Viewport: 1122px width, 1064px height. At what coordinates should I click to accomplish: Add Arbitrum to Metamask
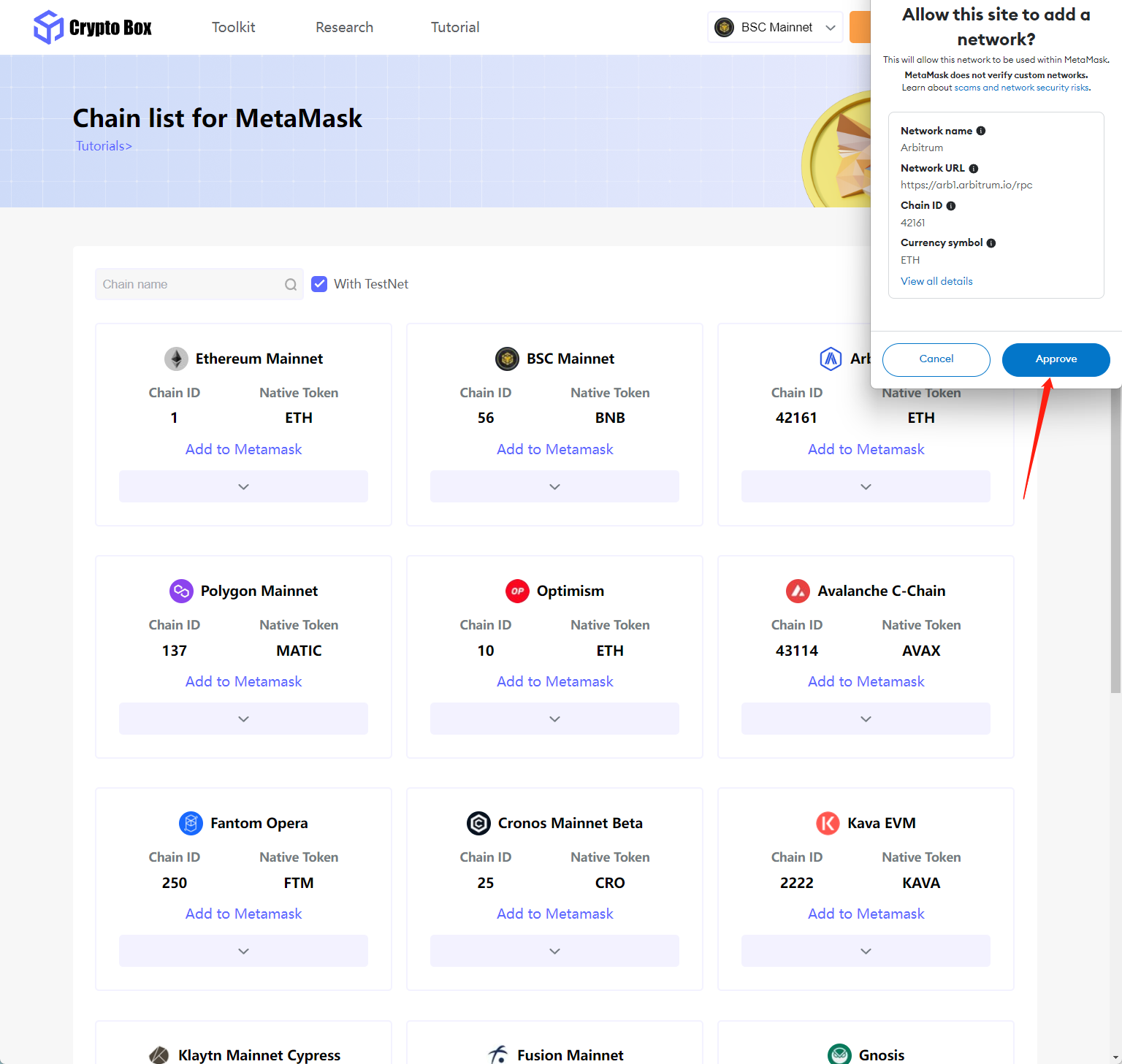[x=866, y=449]
